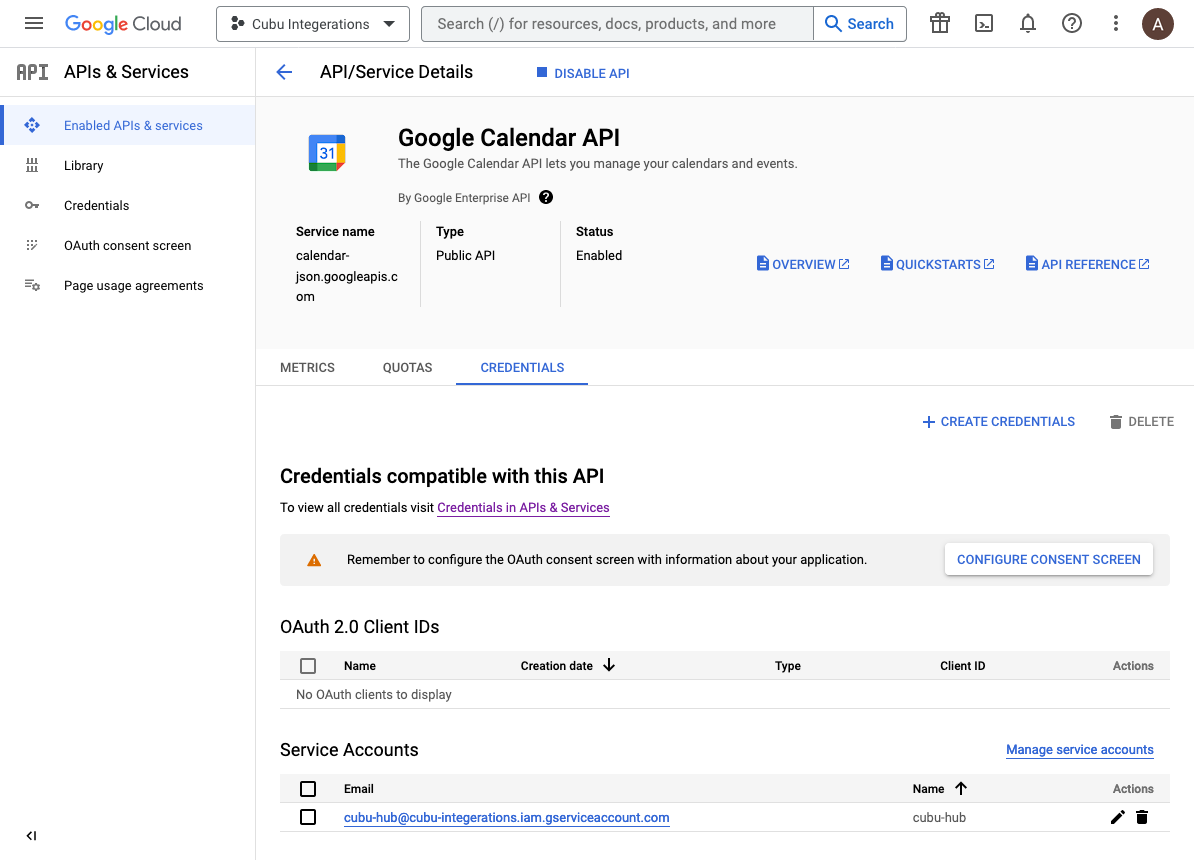Switch to the Metrics tab
This screenshot has width=1194, height=860.
[x=308, y=367]
